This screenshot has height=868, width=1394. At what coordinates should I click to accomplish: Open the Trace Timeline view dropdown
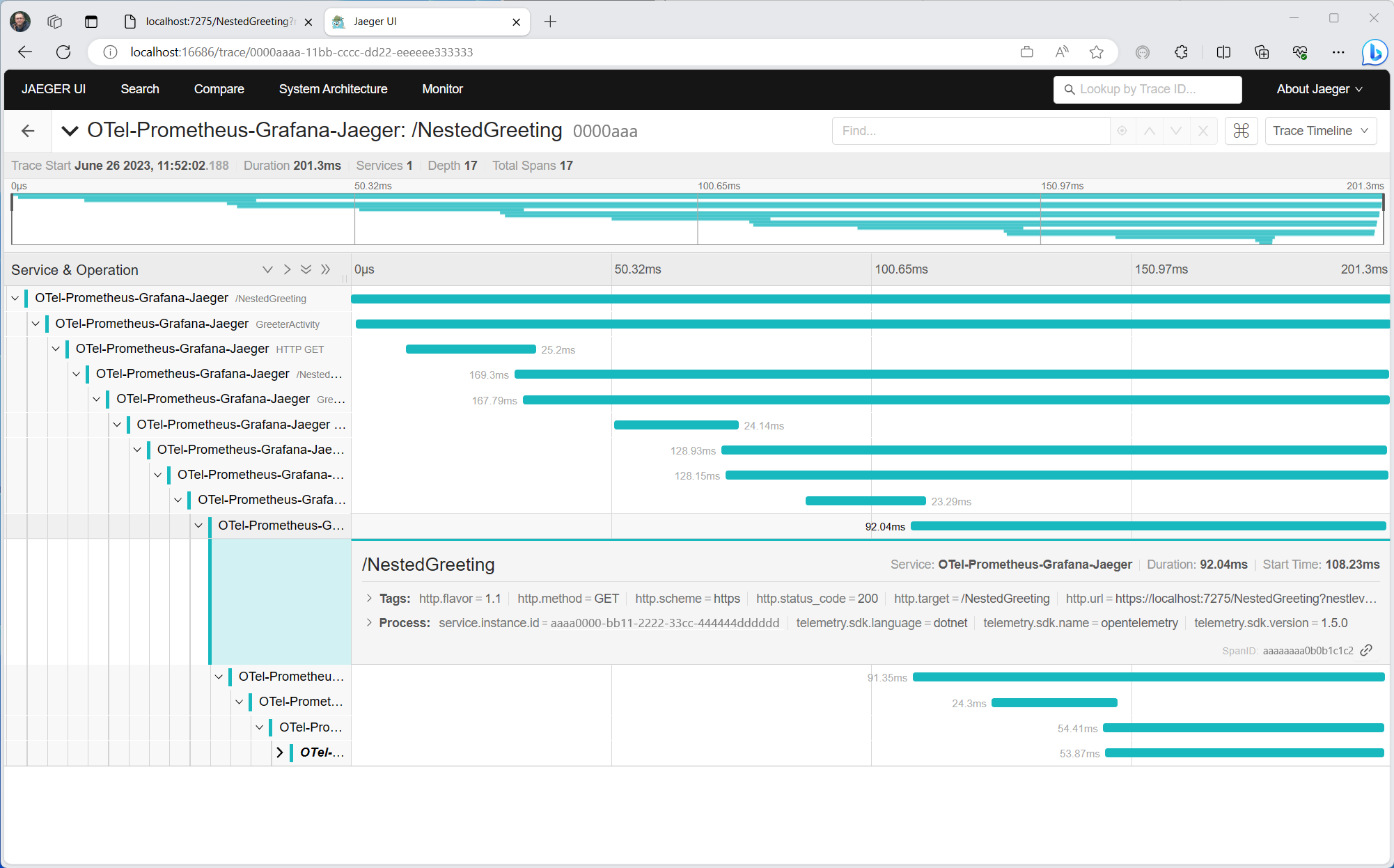1319,131
